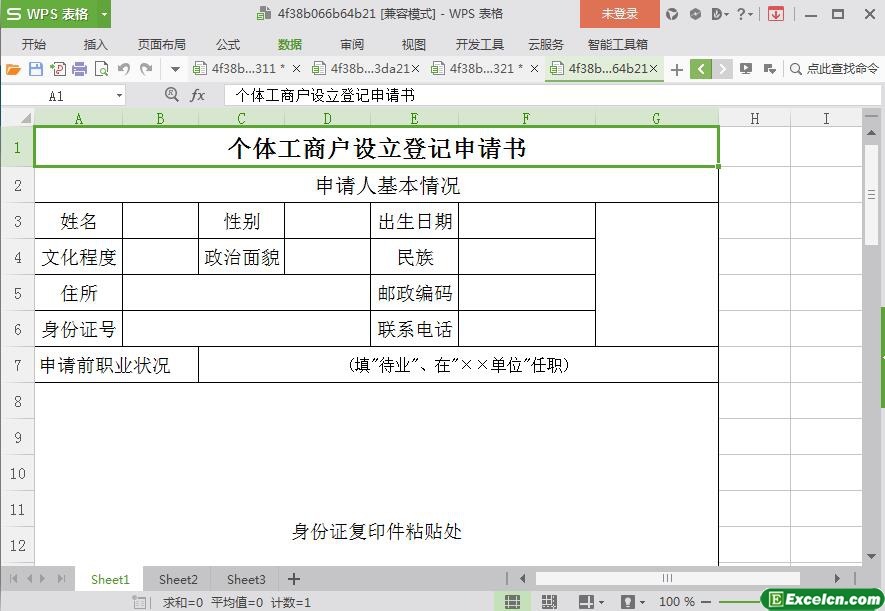The width and height of the screenshot is (885, 611).
Task: Open the 审阅 ribbon tab
Action: [352, 45]
